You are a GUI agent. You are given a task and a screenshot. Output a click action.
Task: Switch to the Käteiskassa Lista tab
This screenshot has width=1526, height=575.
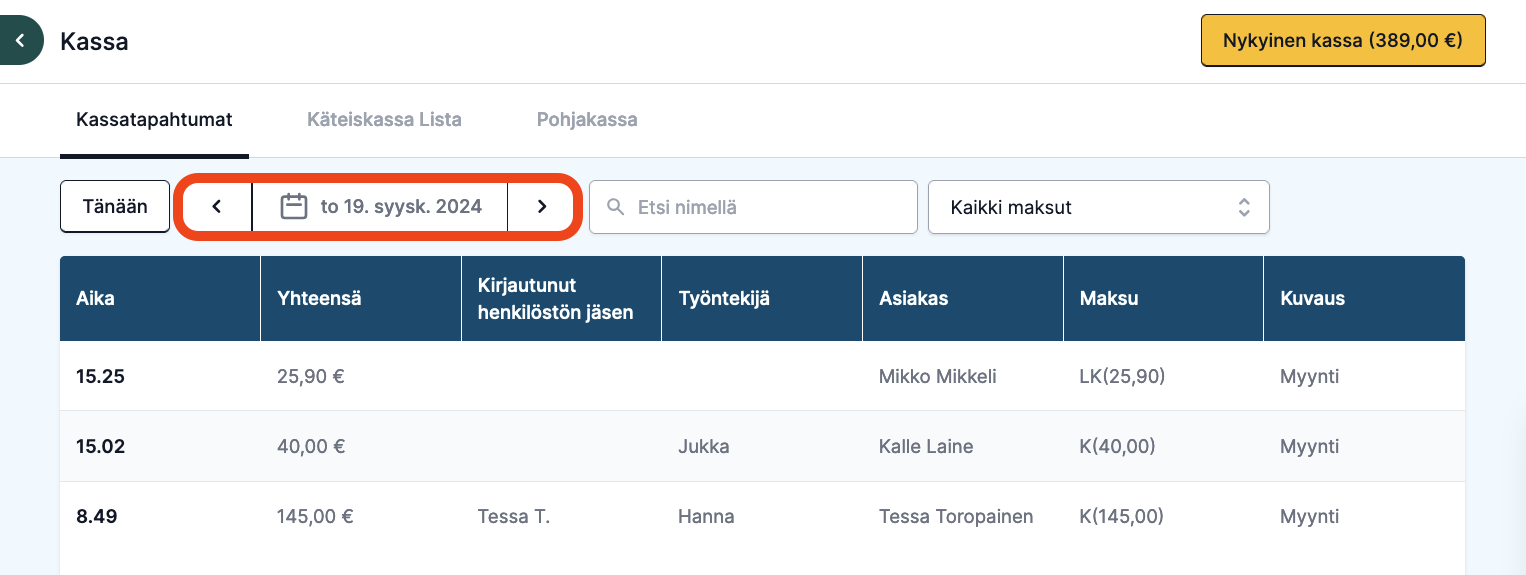384,120
